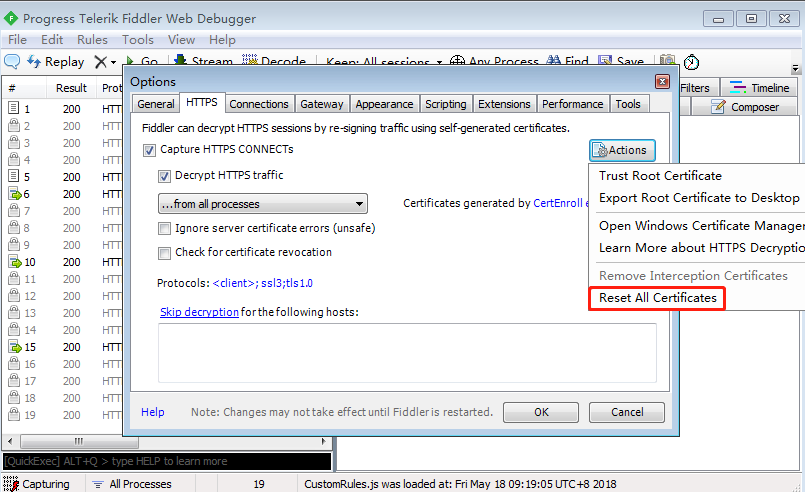Click the protocols client ssl3 tls1.0 link
805x492 pixels.
(x=263, y=283)
